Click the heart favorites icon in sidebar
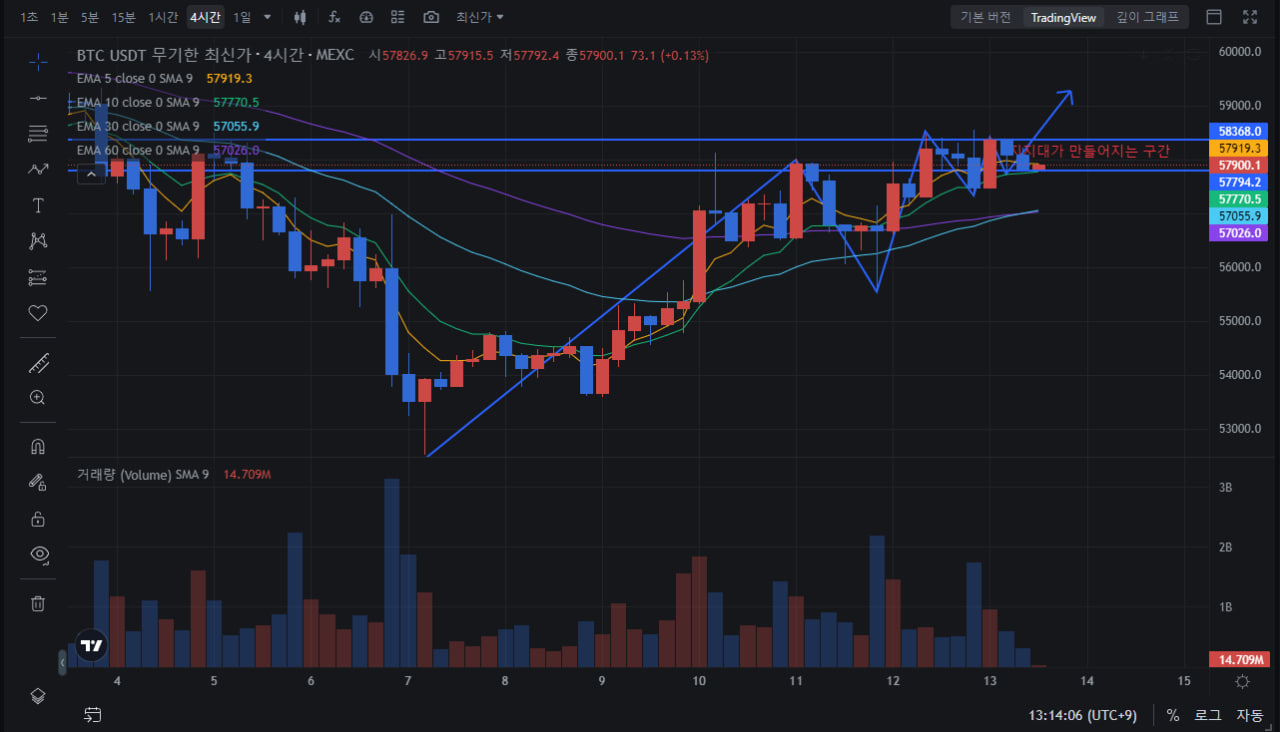Screen dimensions: 1280x732 tap(38, 313)
